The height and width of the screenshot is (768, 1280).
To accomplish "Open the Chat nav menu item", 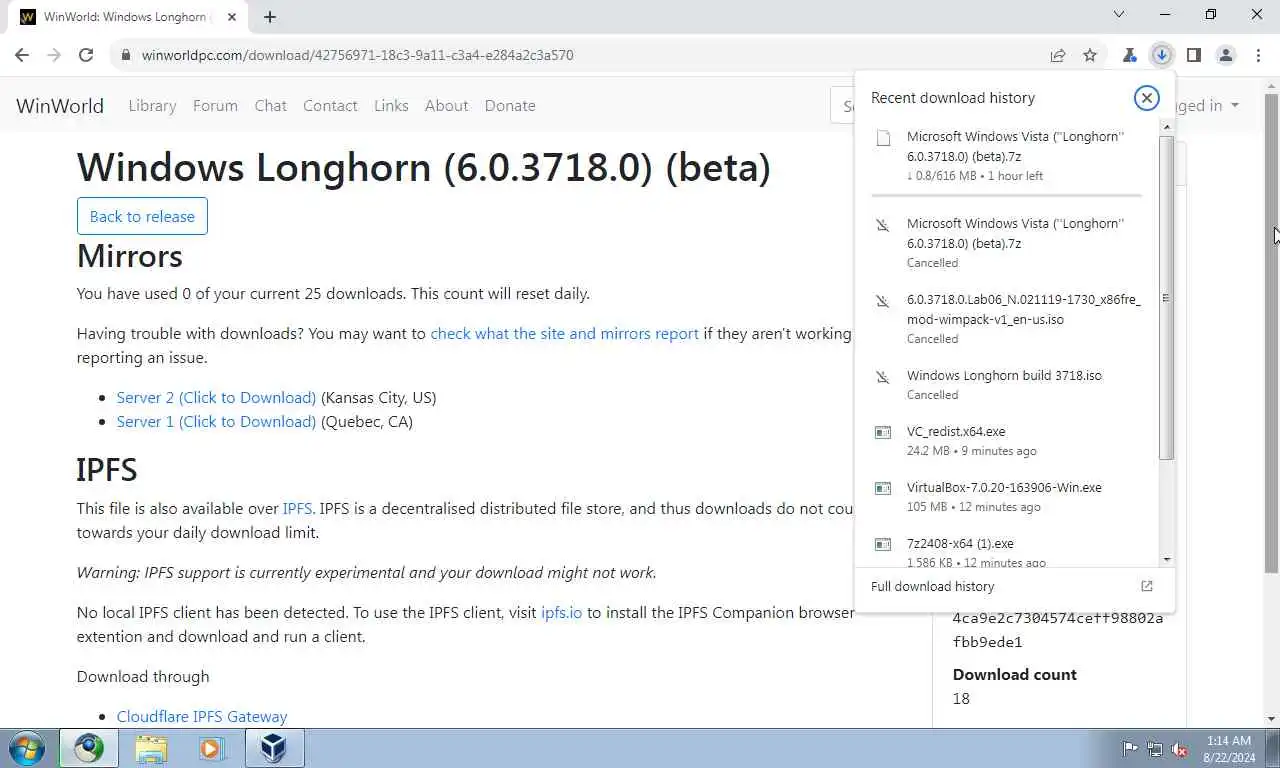I will 270,105.
